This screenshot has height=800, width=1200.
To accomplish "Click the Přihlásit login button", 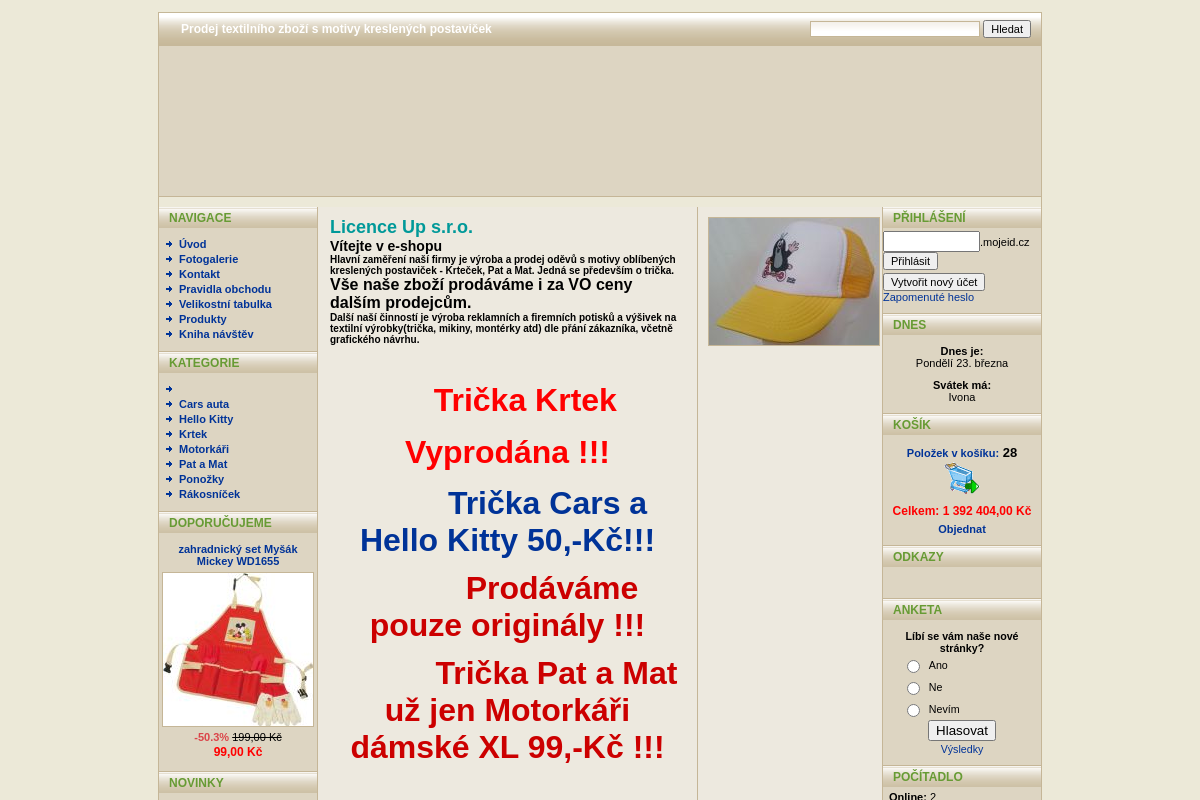I will 910,261.
